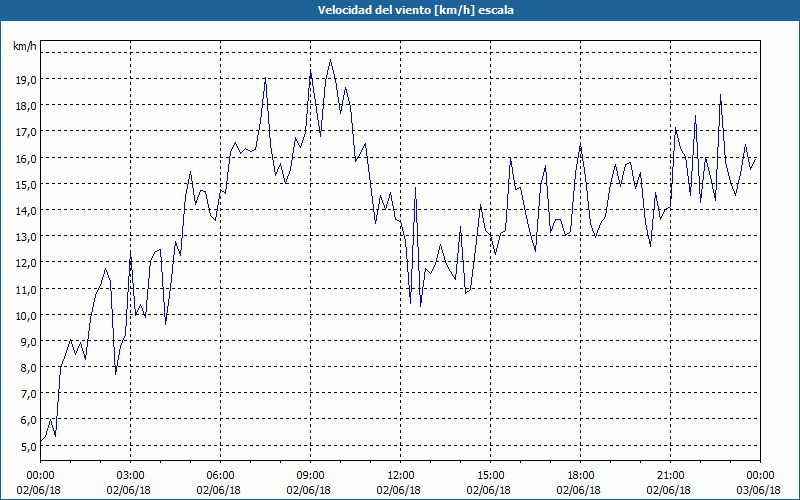Click the '21:00' time axis label
Screen dimensions: 800x500
click(x=670, y=476)
